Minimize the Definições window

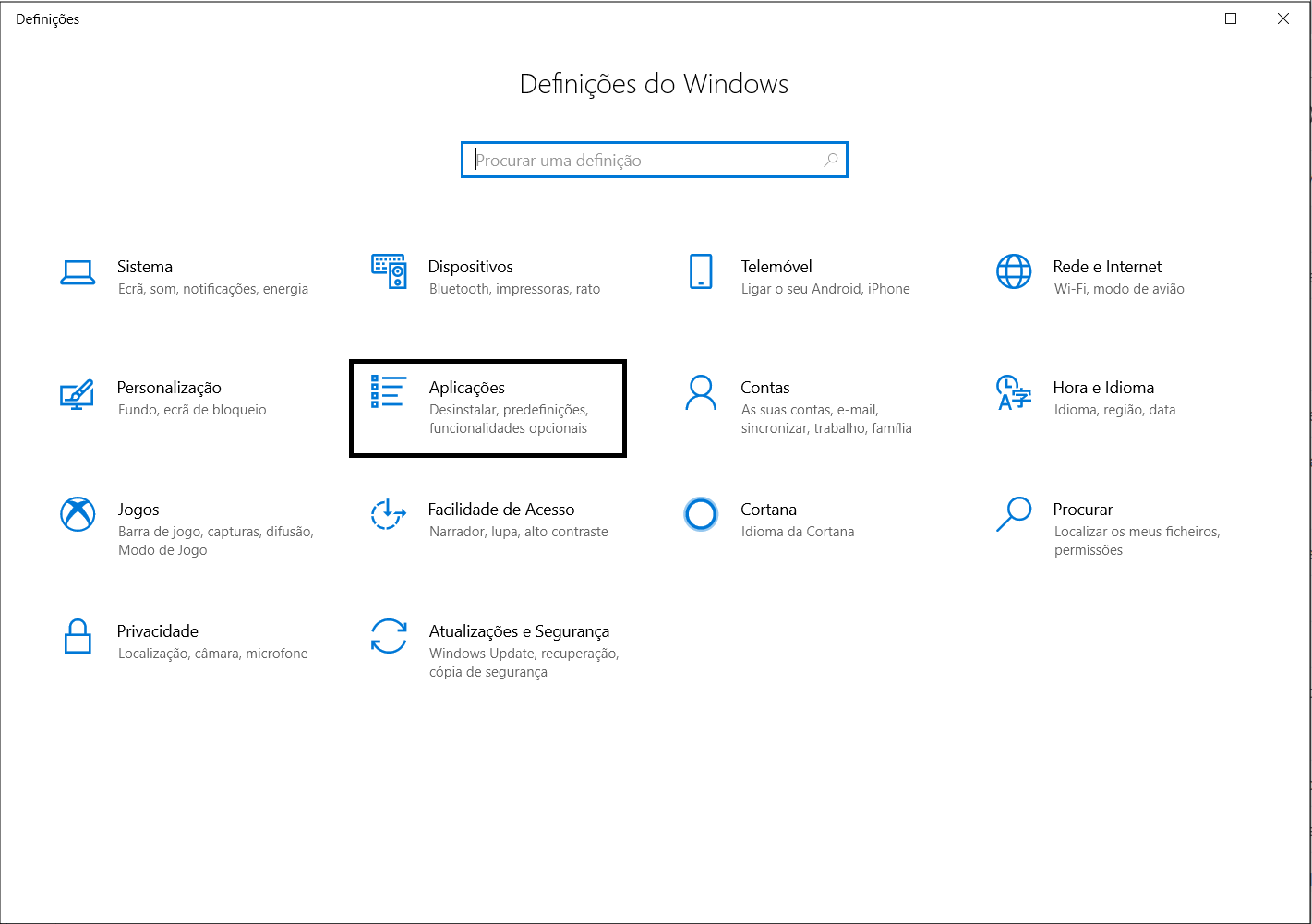pos(1179,18)
